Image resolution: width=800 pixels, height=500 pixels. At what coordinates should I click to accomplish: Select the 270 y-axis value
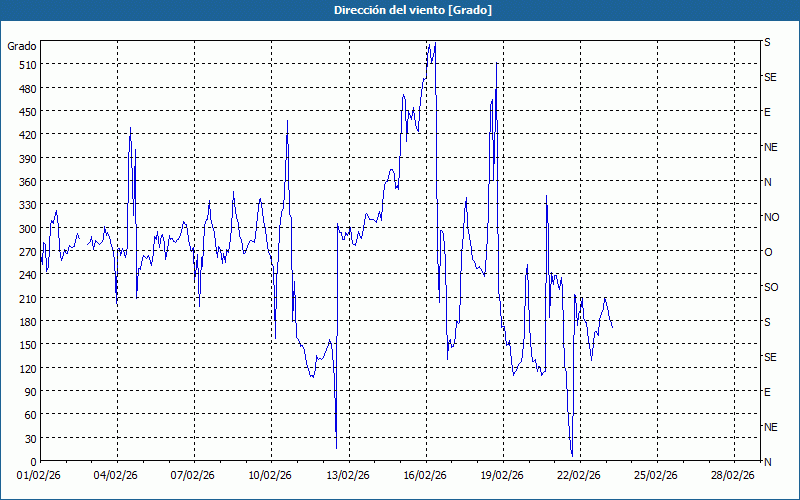pos(26,252)
